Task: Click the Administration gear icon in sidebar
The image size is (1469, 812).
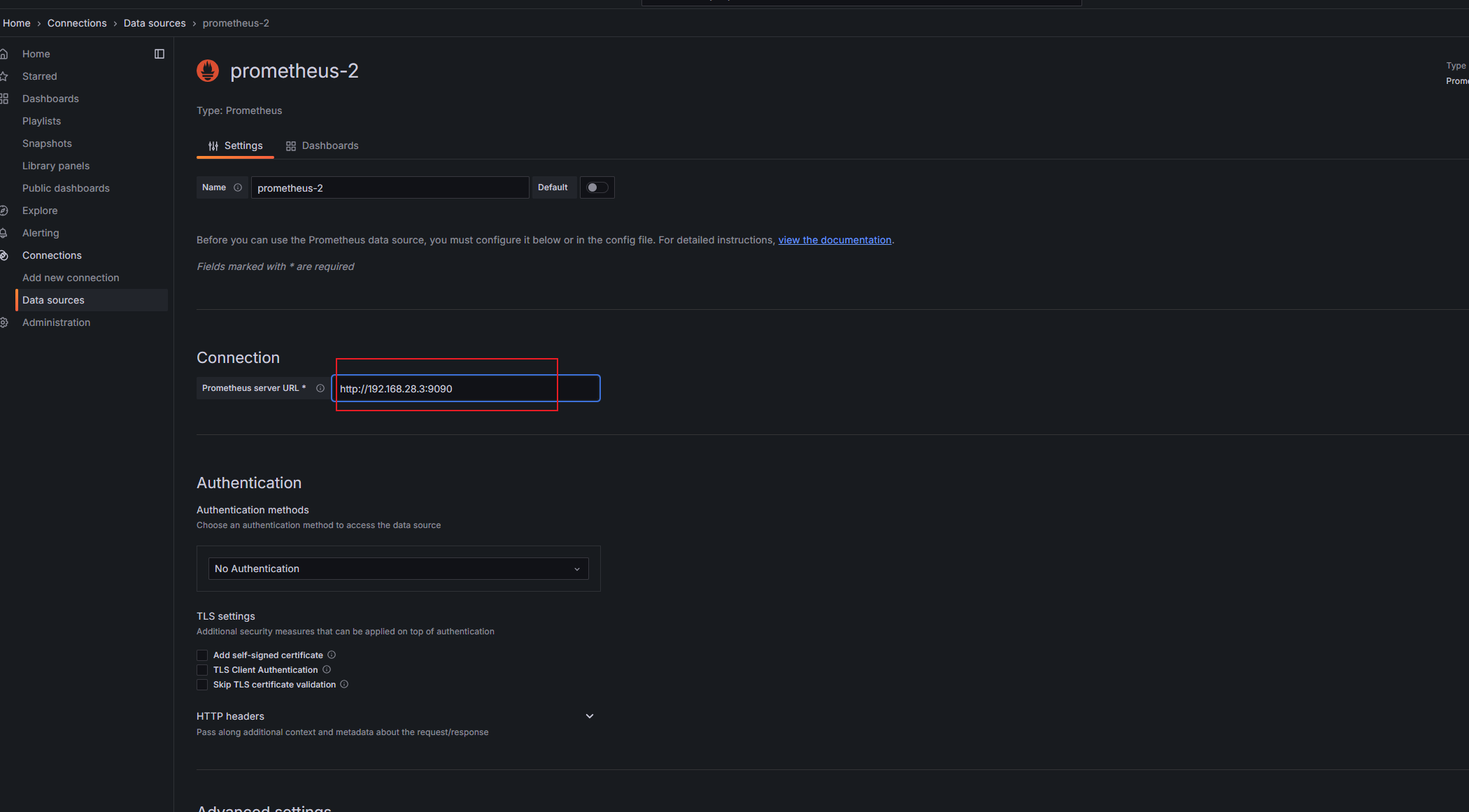Action: click(x=3, y=322)
